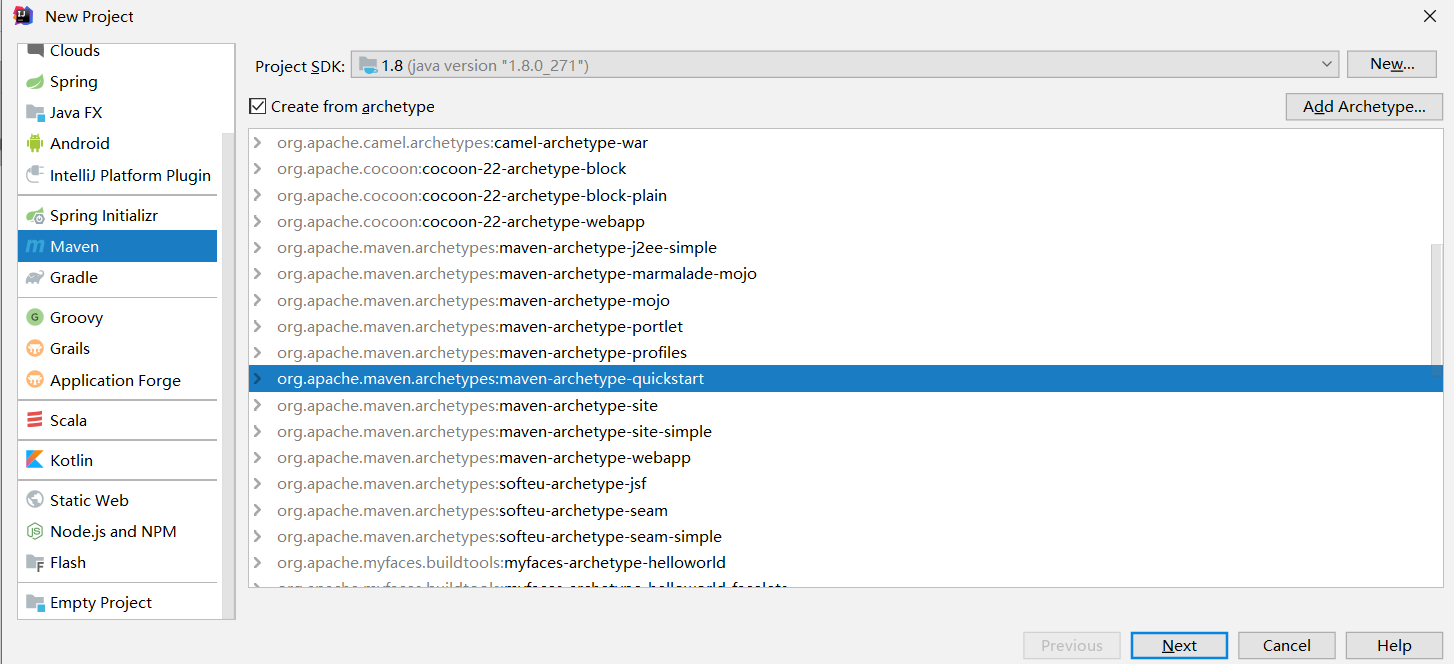1454x664 pixels.
Task: Select the IntelliJ Platform Plugin icon
Action: [34, 174]
